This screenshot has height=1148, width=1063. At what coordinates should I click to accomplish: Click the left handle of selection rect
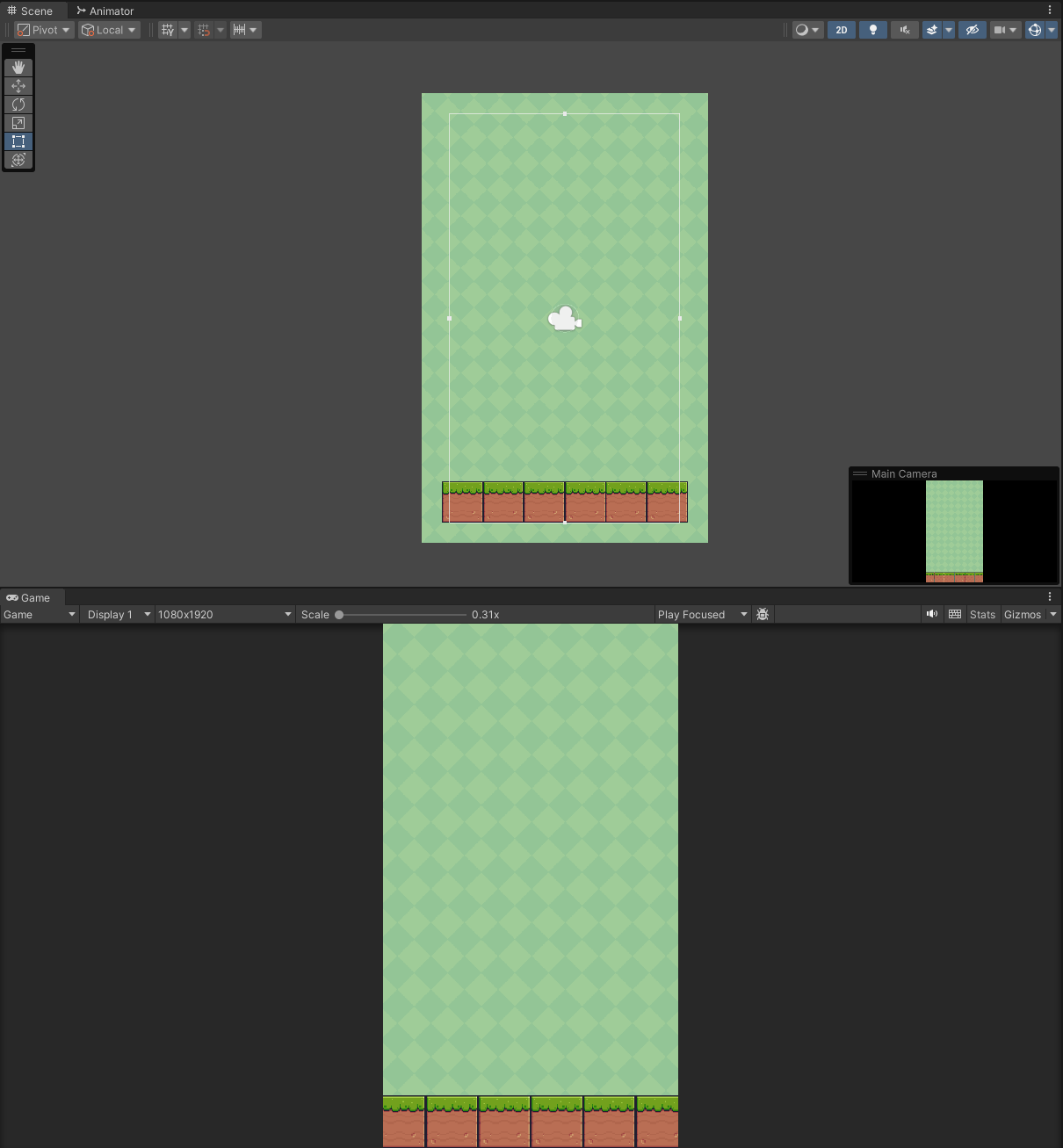449,318
